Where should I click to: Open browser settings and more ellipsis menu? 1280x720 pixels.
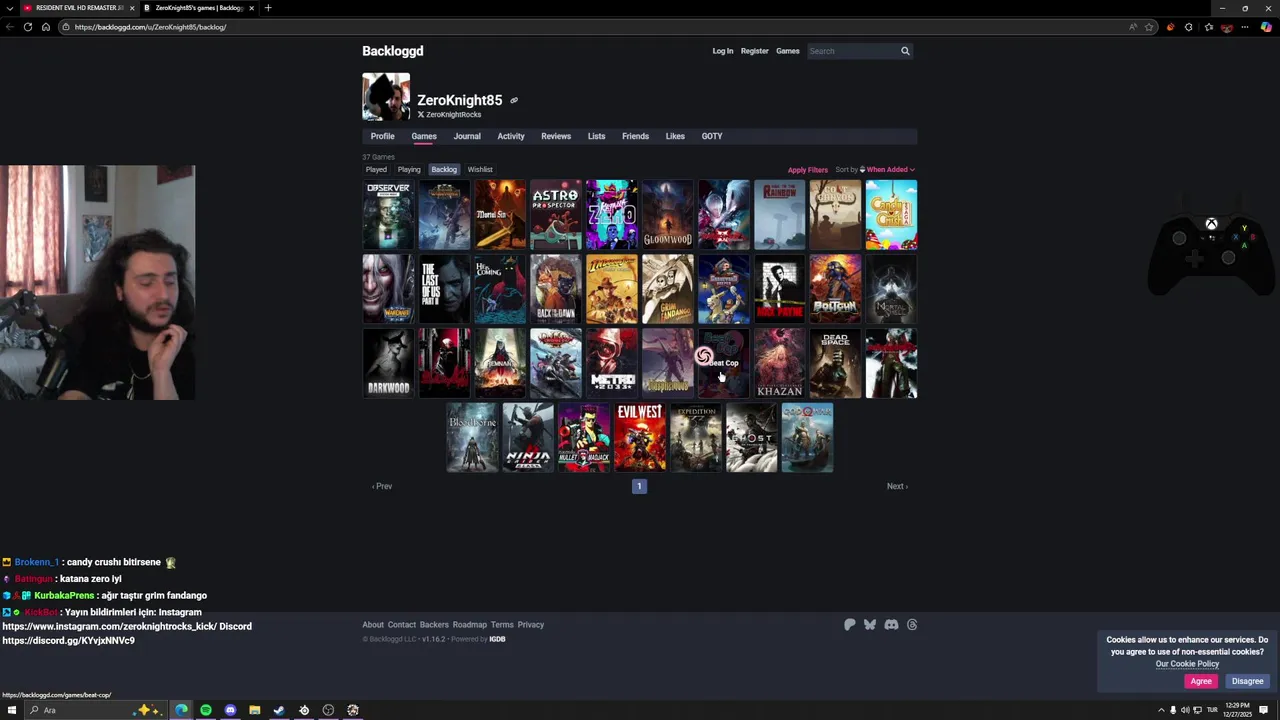click(1246, 27)
